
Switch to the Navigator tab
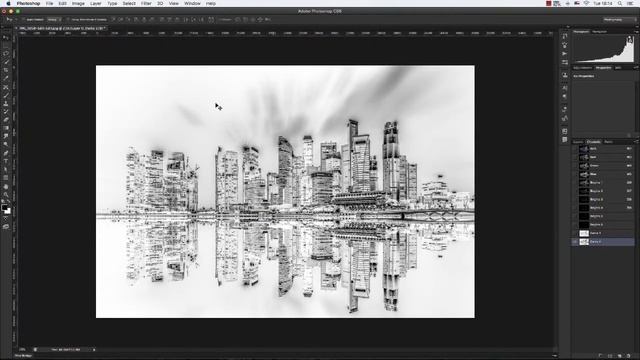[599, 31]
